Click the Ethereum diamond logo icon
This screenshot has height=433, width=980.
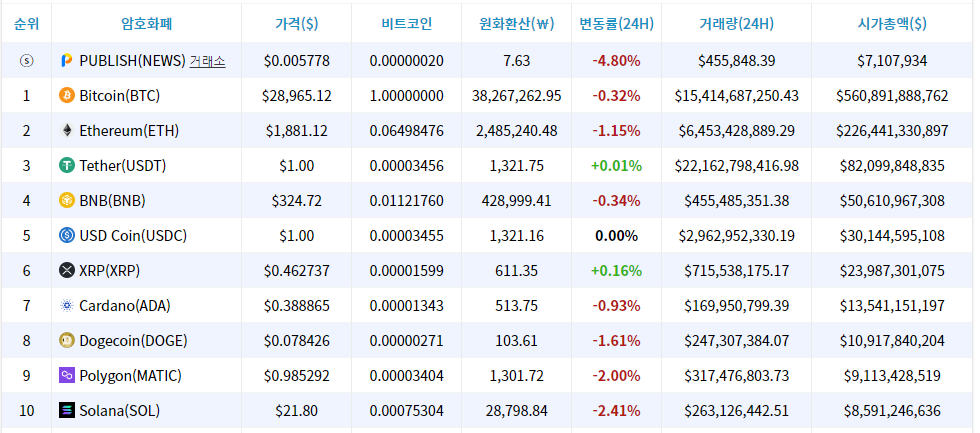pos(66,131)
